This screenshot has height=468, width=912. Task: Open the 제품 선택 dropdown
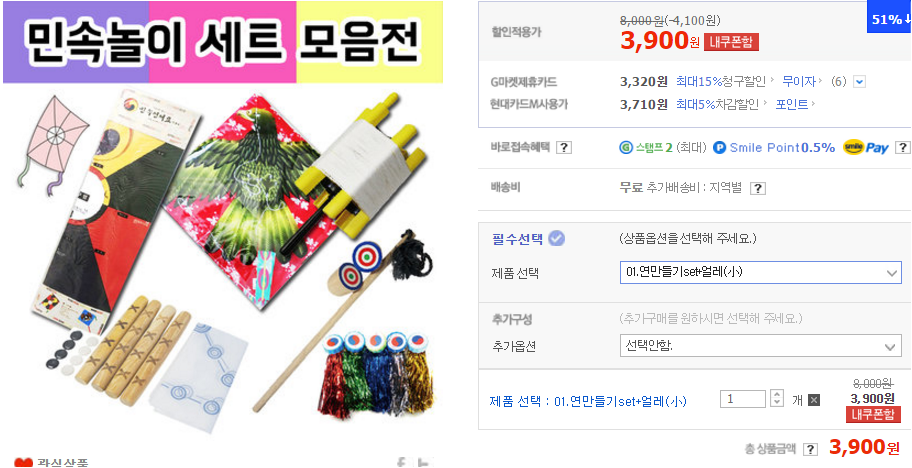tap(760, 272)
